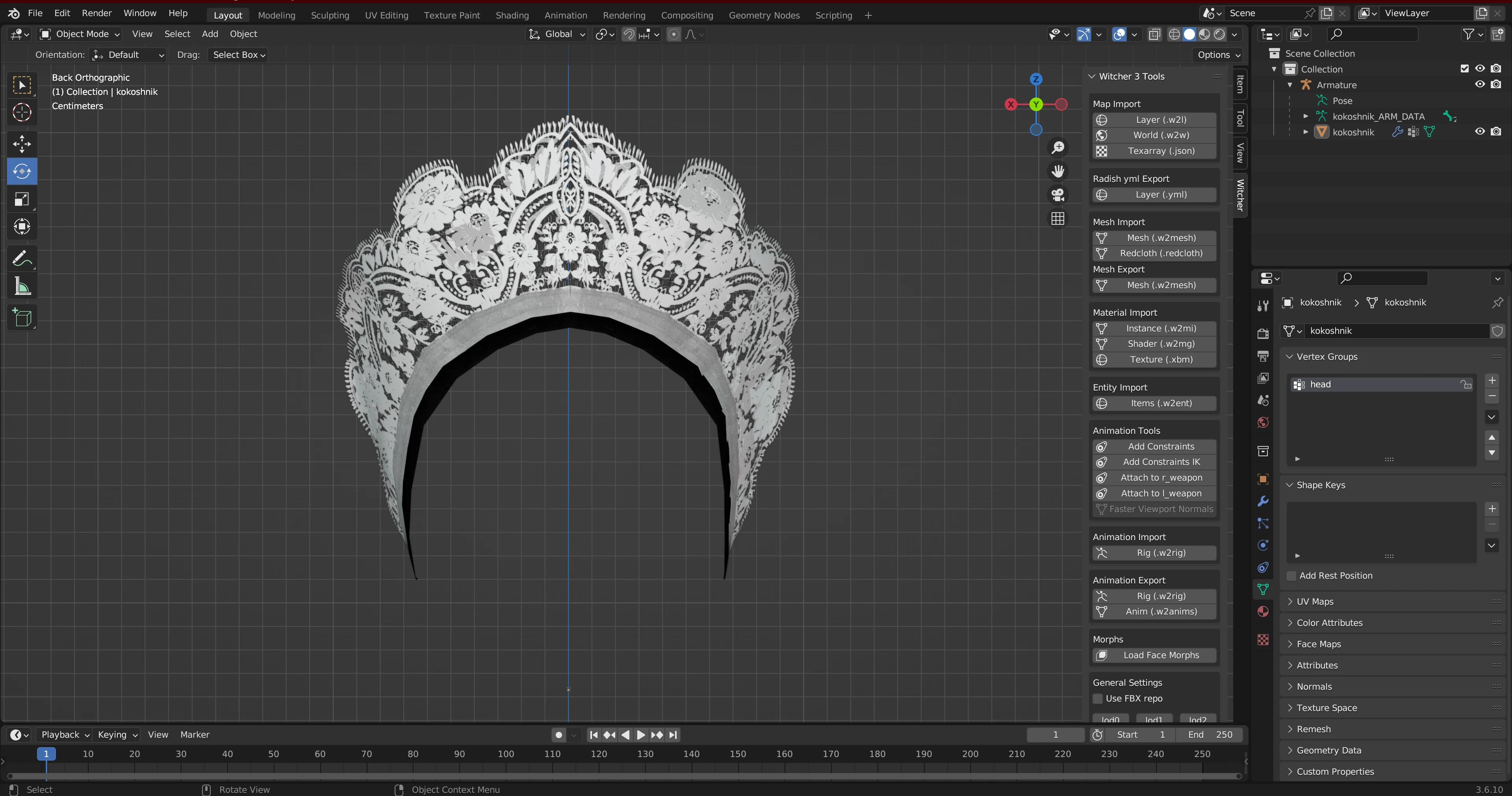Select wireframe viewport shading
Image resolution: width=1512 pixels, height=796 pixels.
pos(1174,34)
